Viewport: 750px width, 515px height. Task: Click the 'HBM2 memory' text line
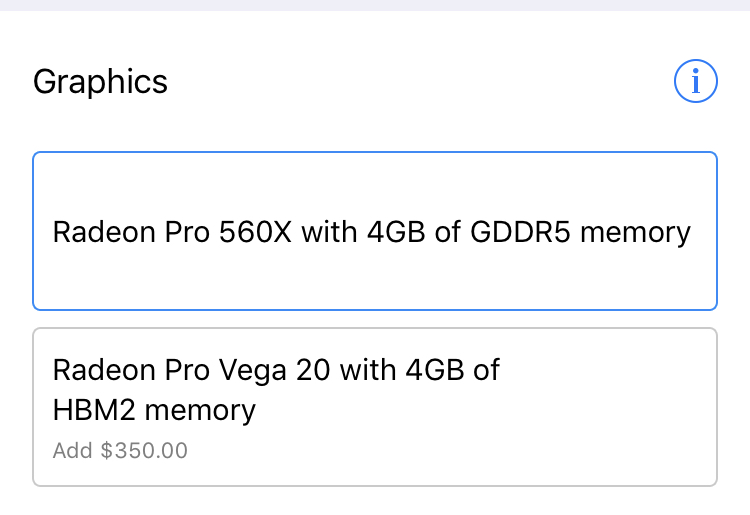point(154,411)
